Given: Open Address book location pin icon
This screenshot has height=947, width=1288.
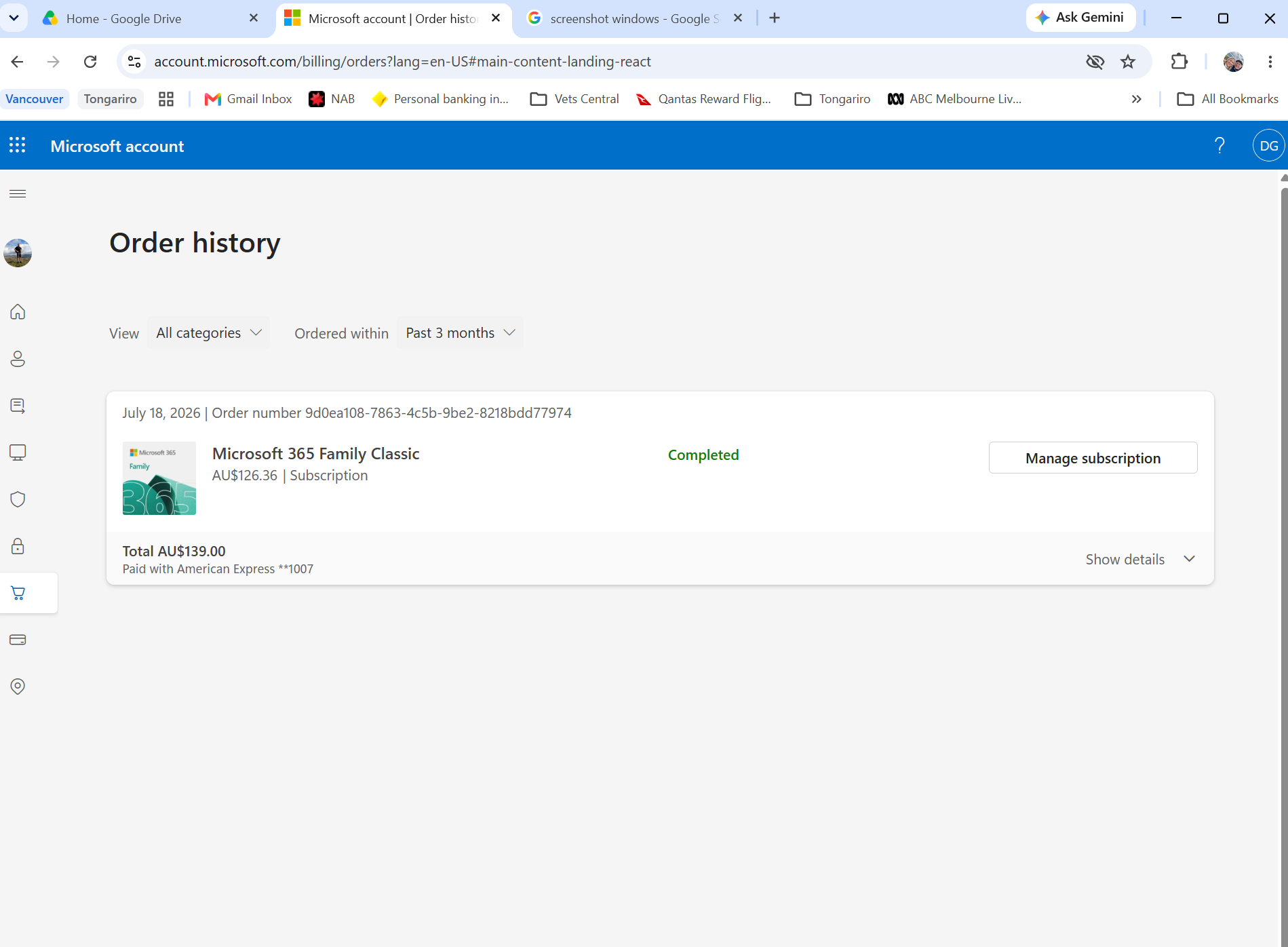Looking at the screenshot, I should [x=18, y=687].
